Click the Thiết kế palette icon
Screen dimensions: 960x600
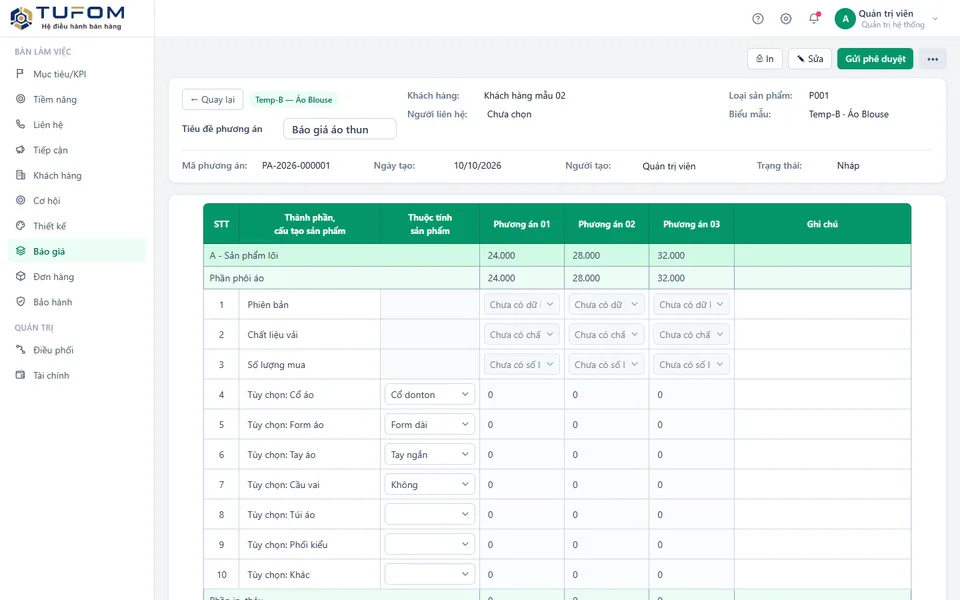pyautogui.click(x=20, y=225)
